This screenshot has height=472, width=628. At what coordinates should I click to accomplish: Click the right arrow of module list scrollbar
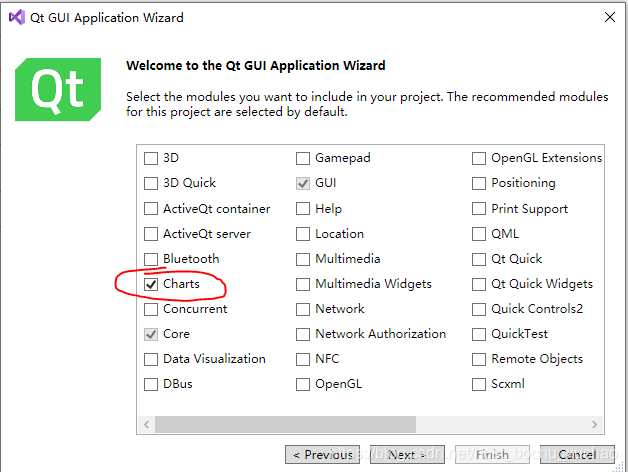click(594, 424)
